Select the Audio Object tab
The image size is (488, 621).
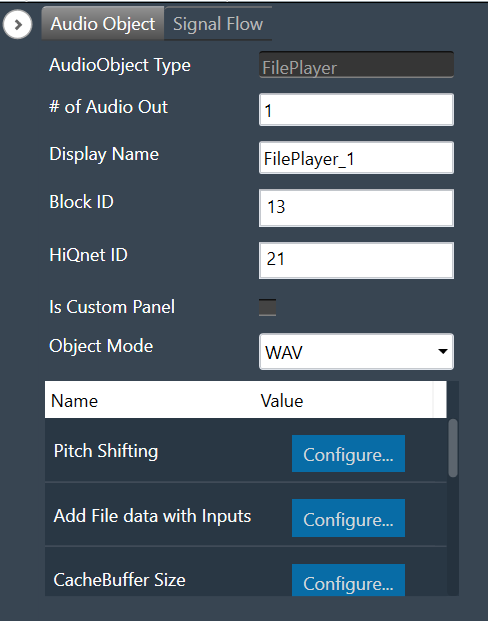[103, 24]
